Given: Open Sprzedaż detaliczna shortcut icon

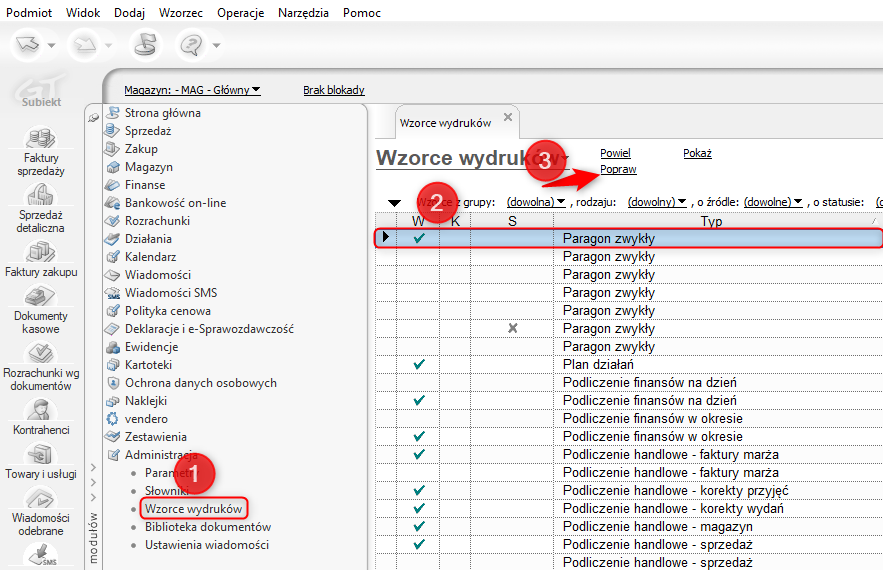Looking at the screenshot, I should 41,195.
